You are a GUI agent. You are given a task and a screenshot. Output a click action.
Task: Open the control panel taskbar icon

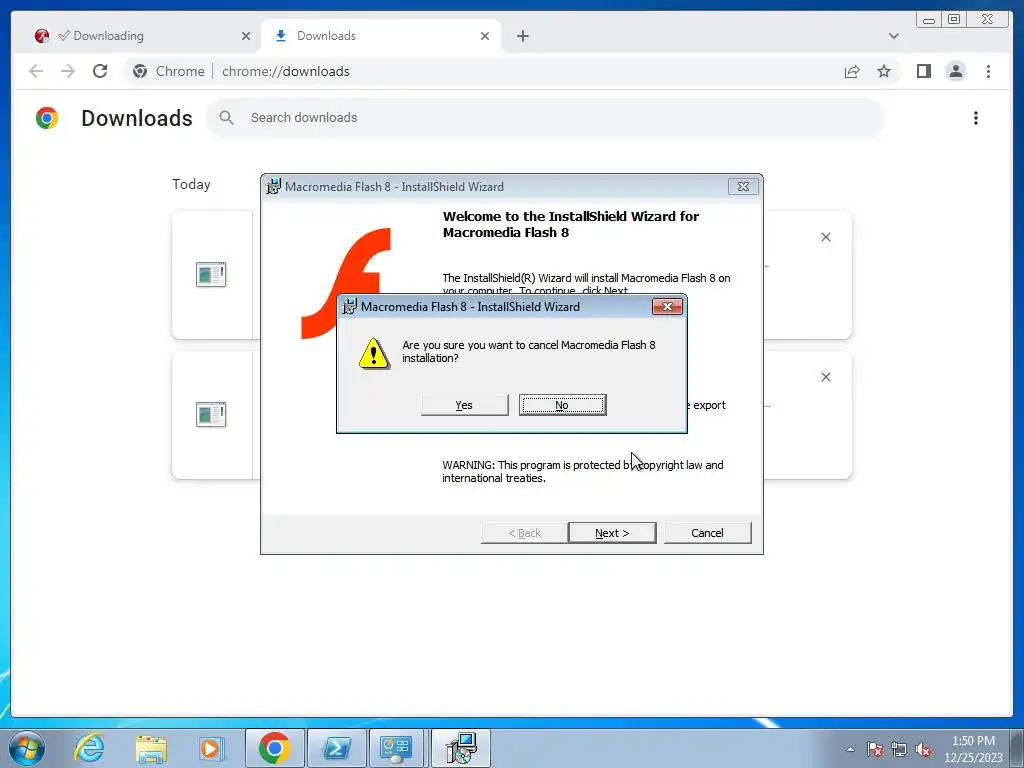[x=396, y=748]
